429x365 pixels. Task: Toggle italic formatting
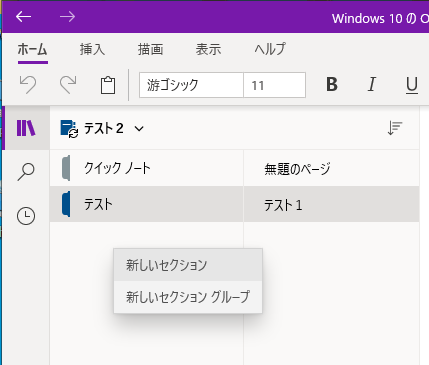point(371,84)
